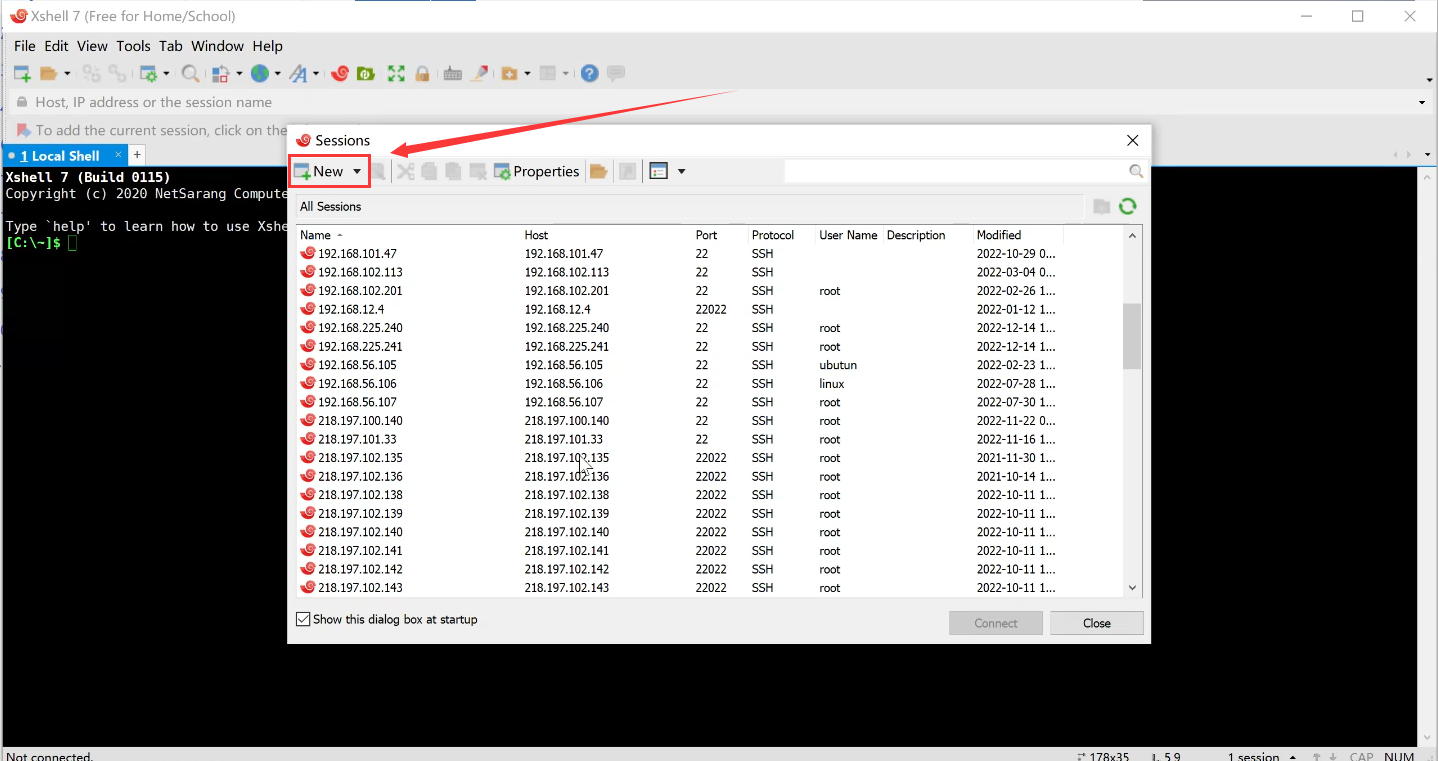
Task: Click the keyboard icon in main toolbar
Action: point(453,74)
